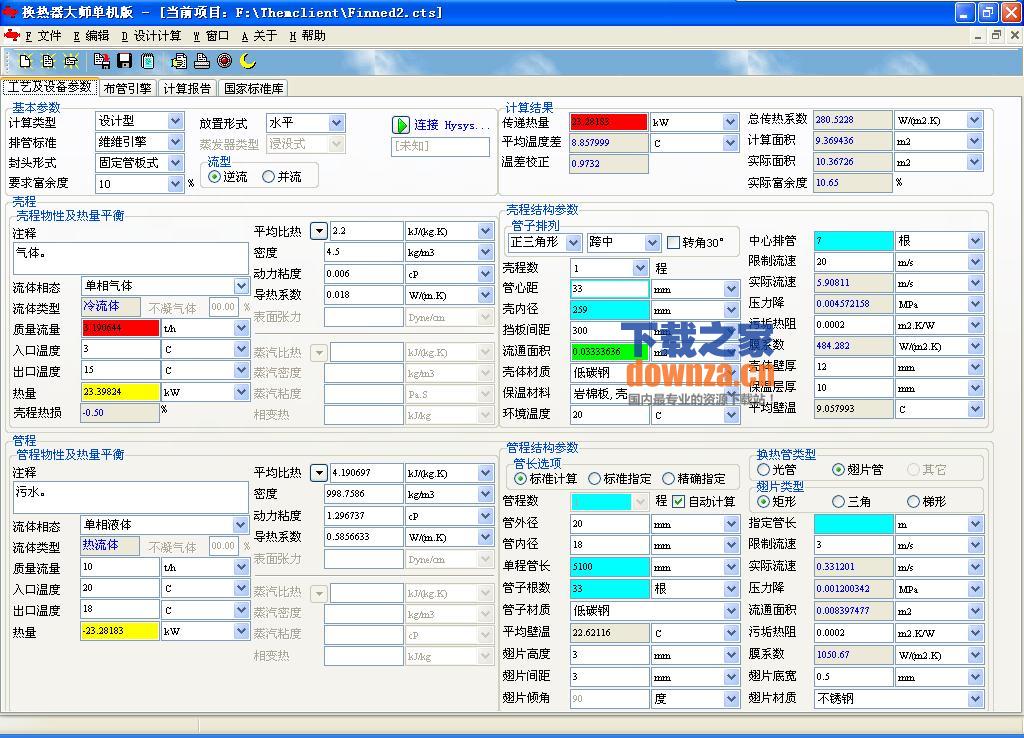Screen dimensions: 1024x738
Task: Open the 设计计算 menu
Action: (x=151, y=36)
